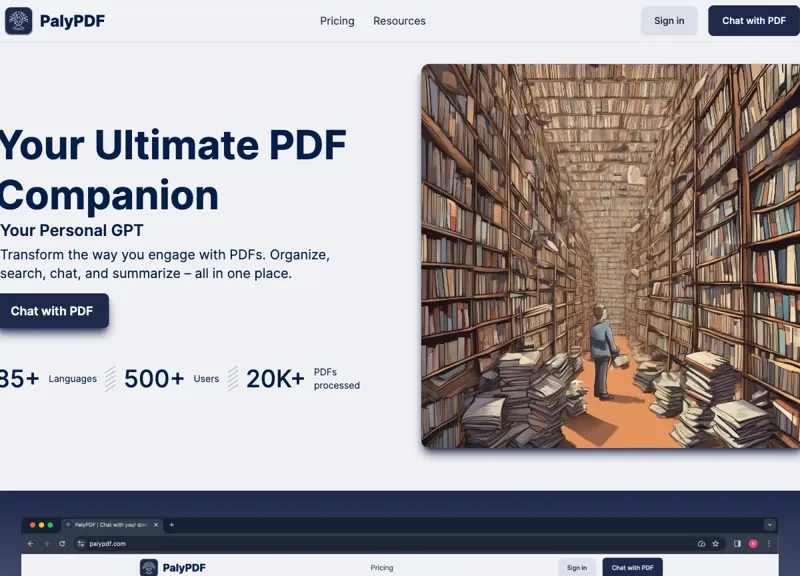Select Resources in the top navigation
Screen dimensions: 800x576
click(x=399, y=21)
